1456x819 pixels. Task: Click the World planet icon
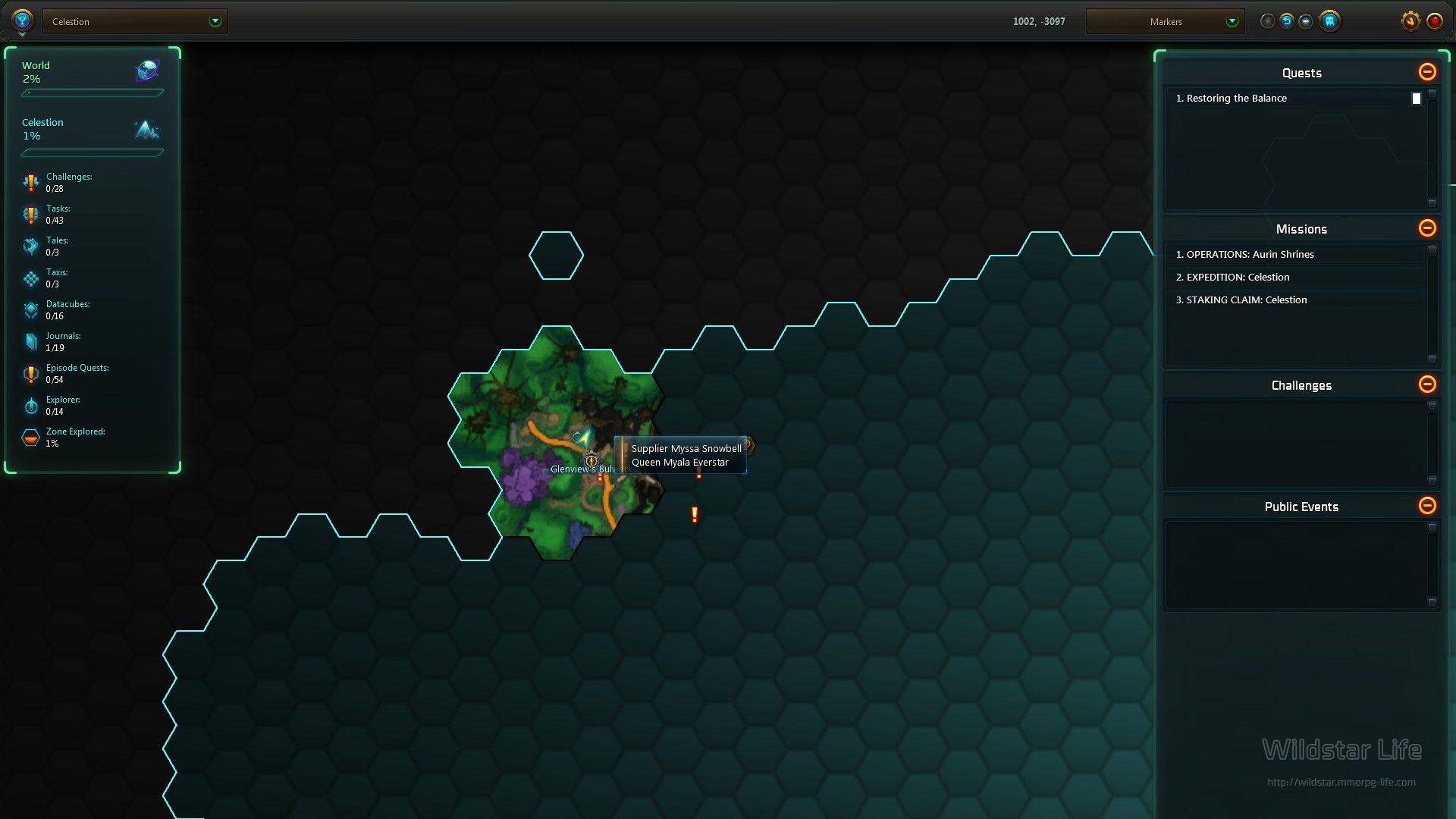coord(147,71)
